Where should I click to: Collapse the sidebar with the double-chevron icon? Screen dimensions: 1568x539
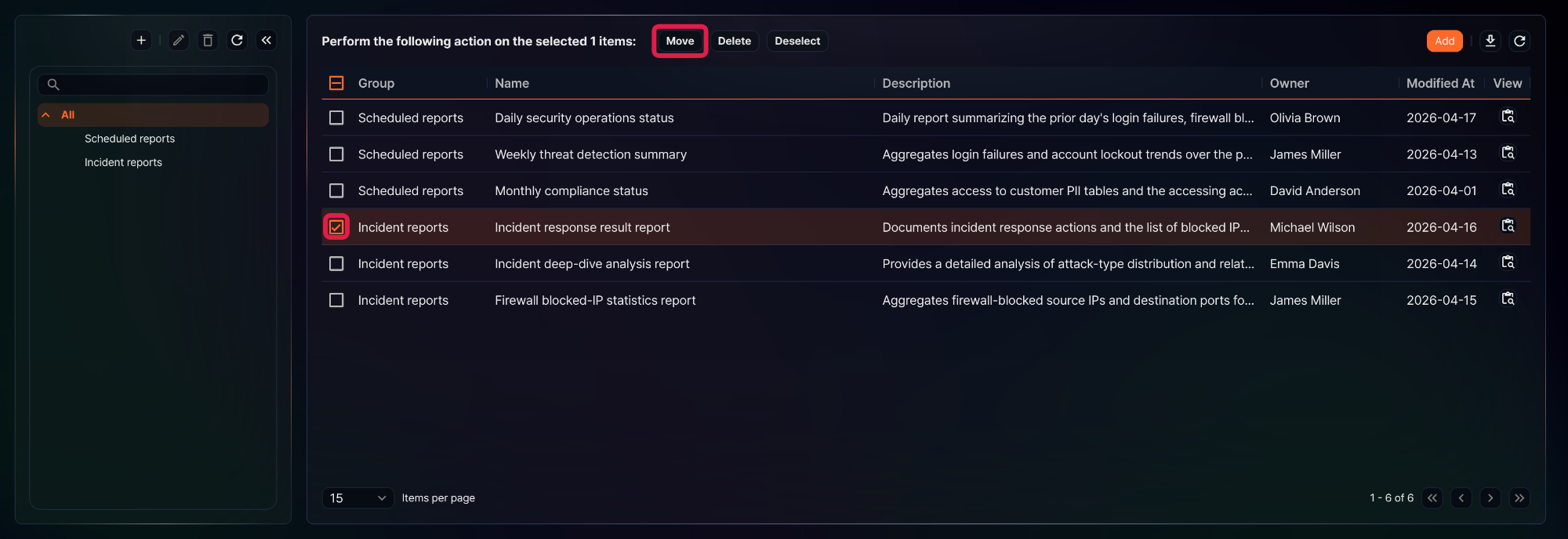click(267, 40)
